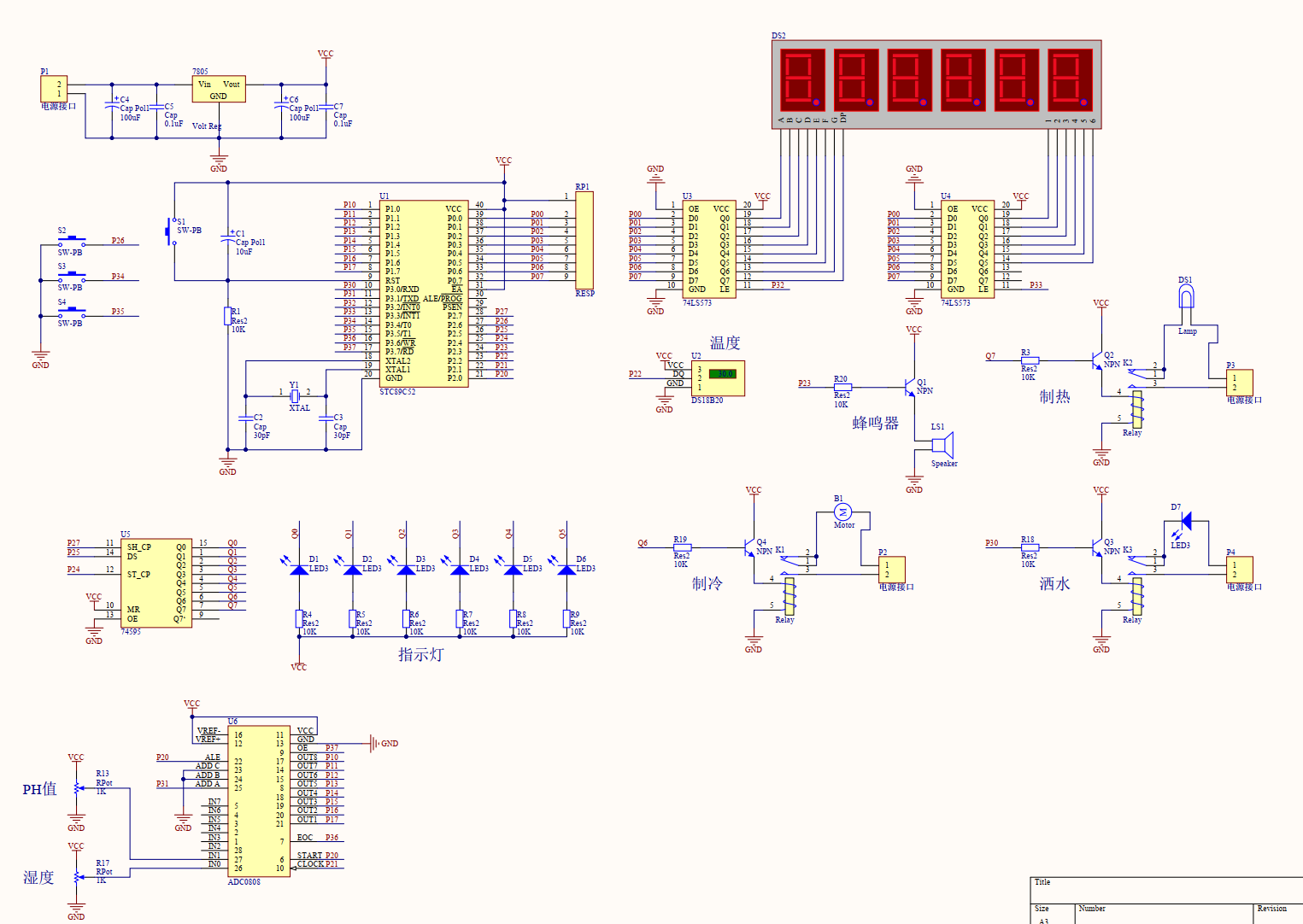
Task: Click the 指示灯 section label
Action: pyautogui.click(x=420, y=655)
